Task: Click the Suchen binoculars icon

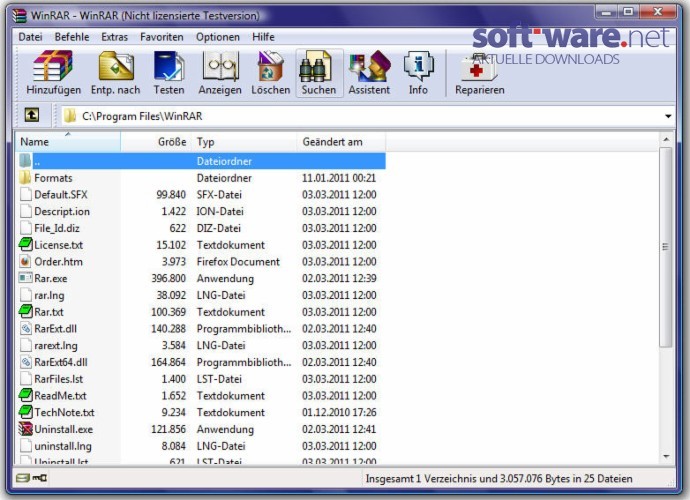Action: (315, 66)
